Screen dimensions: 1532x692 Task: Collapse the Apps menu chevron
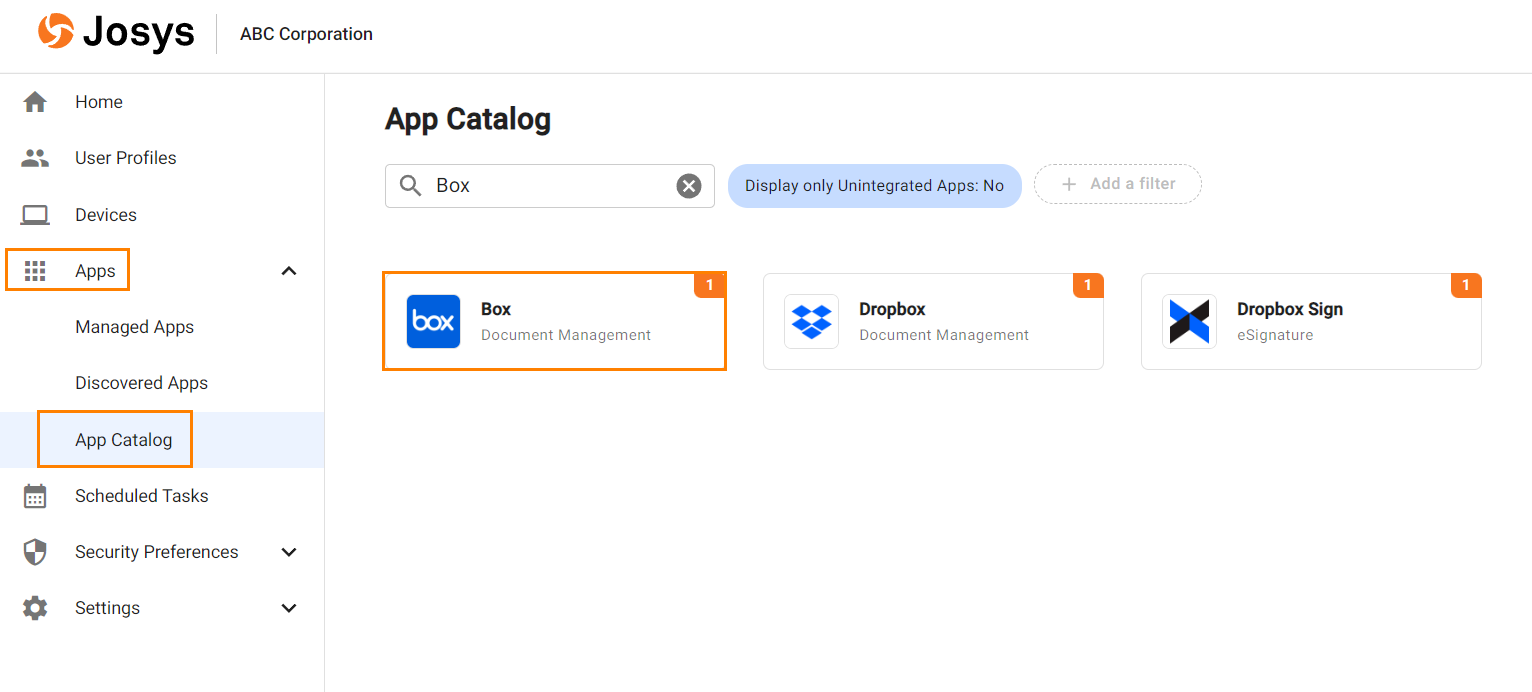point(289,271)
